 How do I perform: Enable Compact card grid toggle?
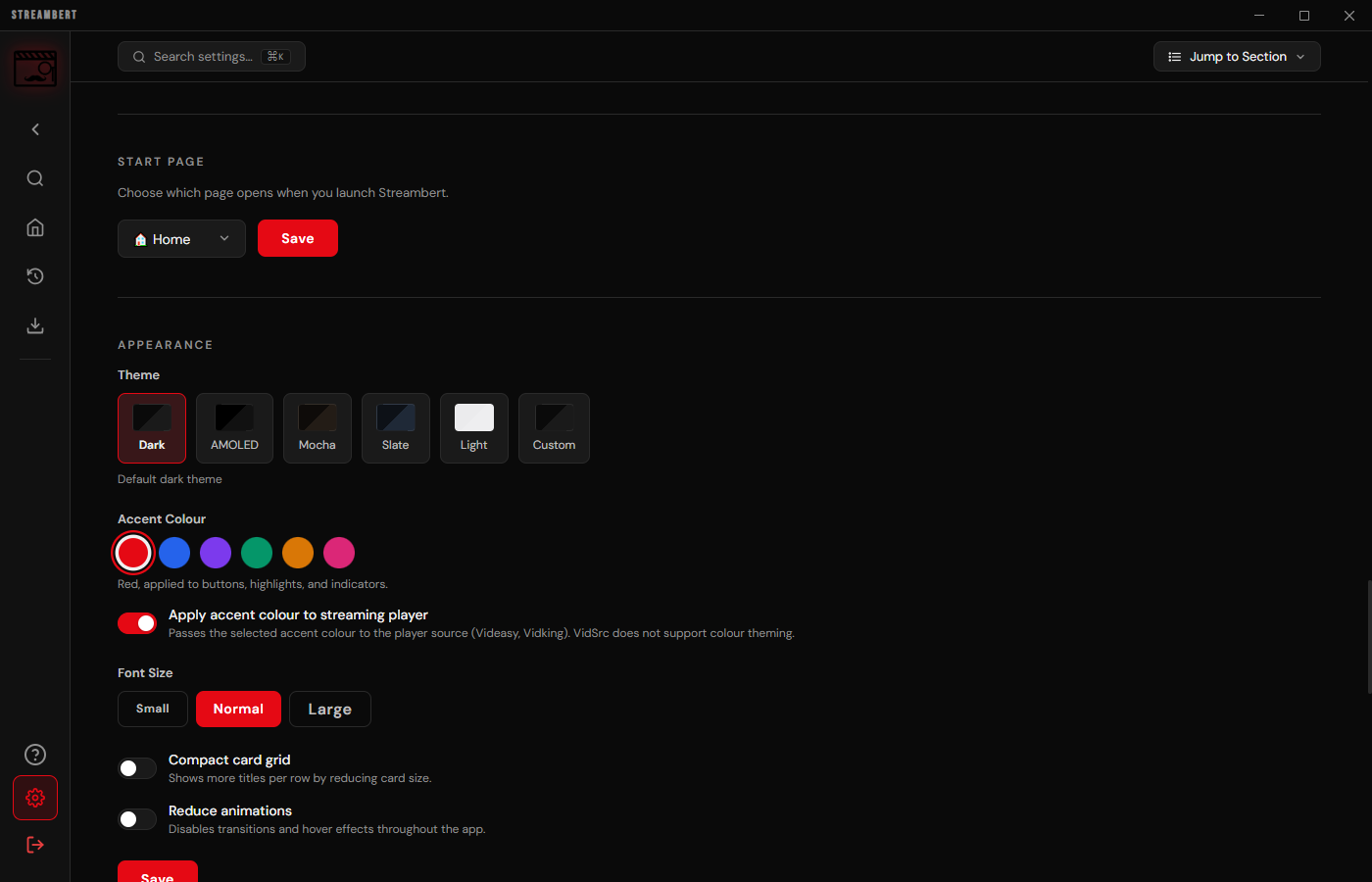click(x=137, y=768)
